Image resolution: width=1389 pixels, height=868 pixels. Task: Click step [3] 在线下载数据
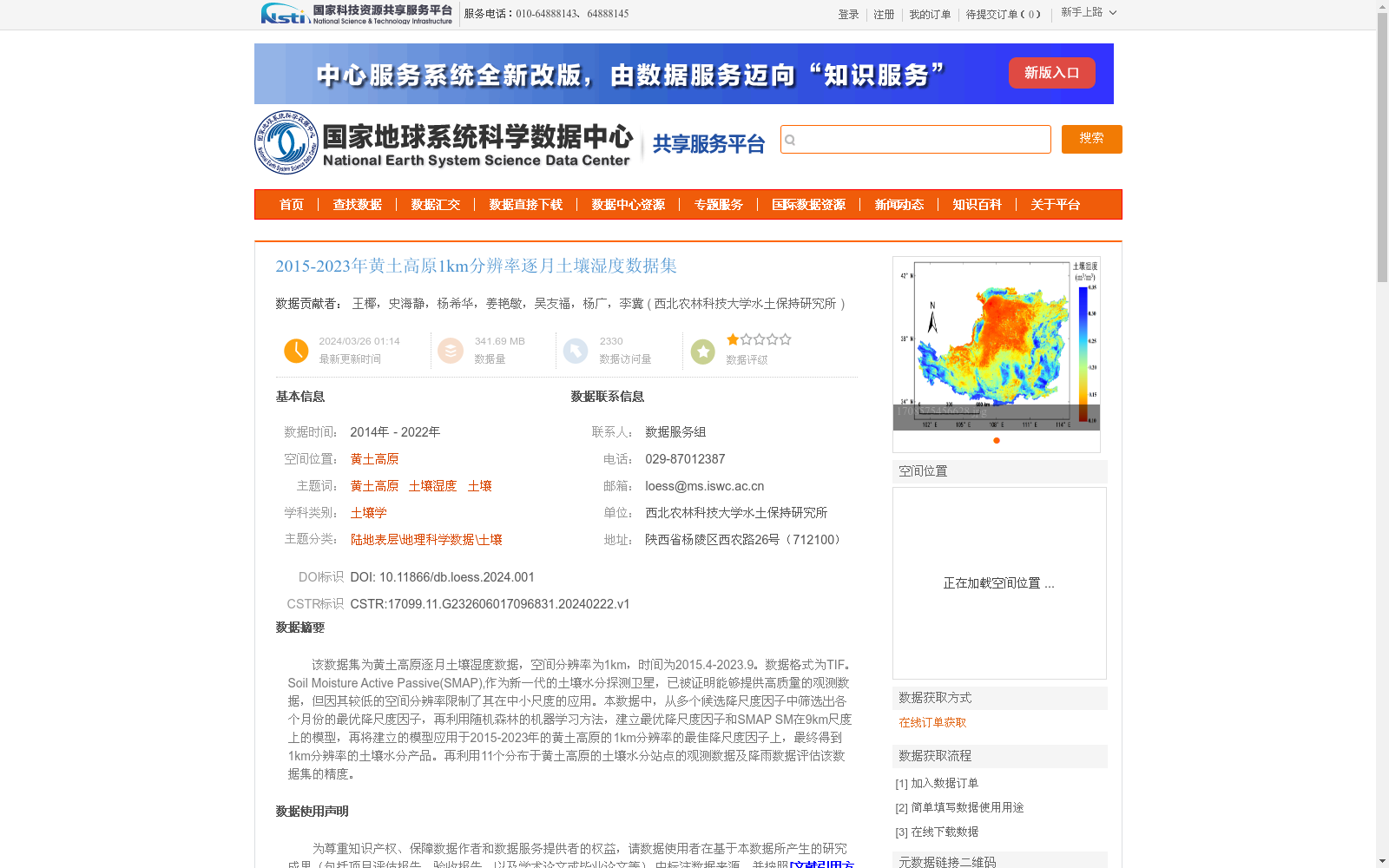(937, 832)
